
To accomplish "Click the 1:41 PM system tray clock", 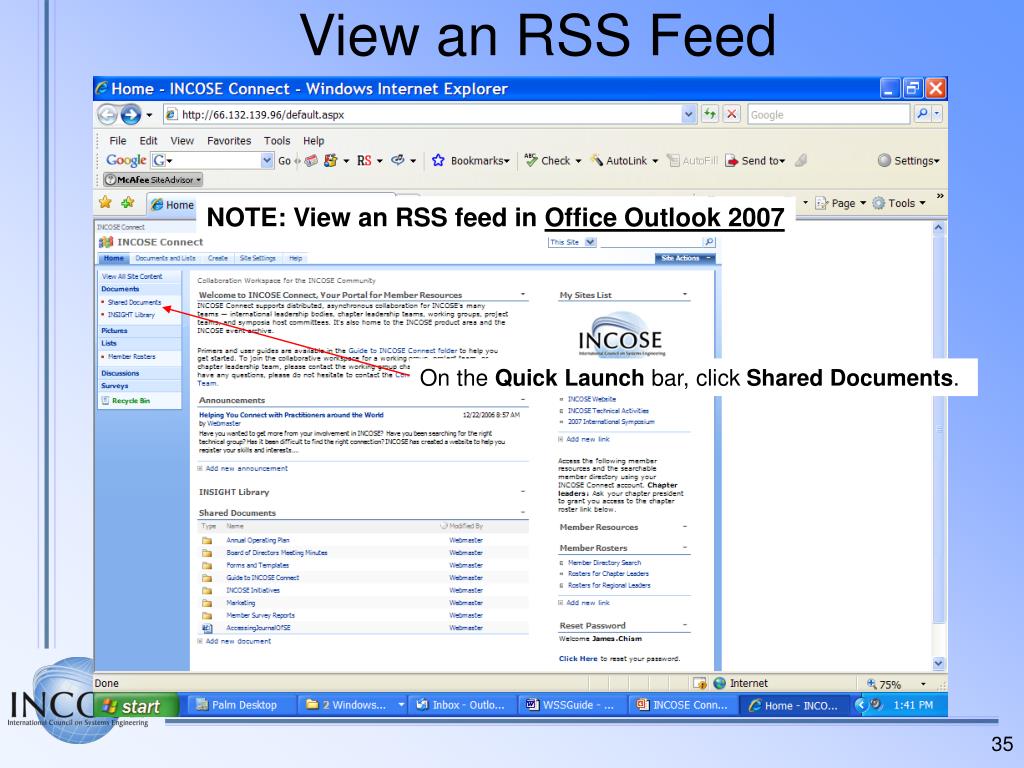I will [913, 705].
